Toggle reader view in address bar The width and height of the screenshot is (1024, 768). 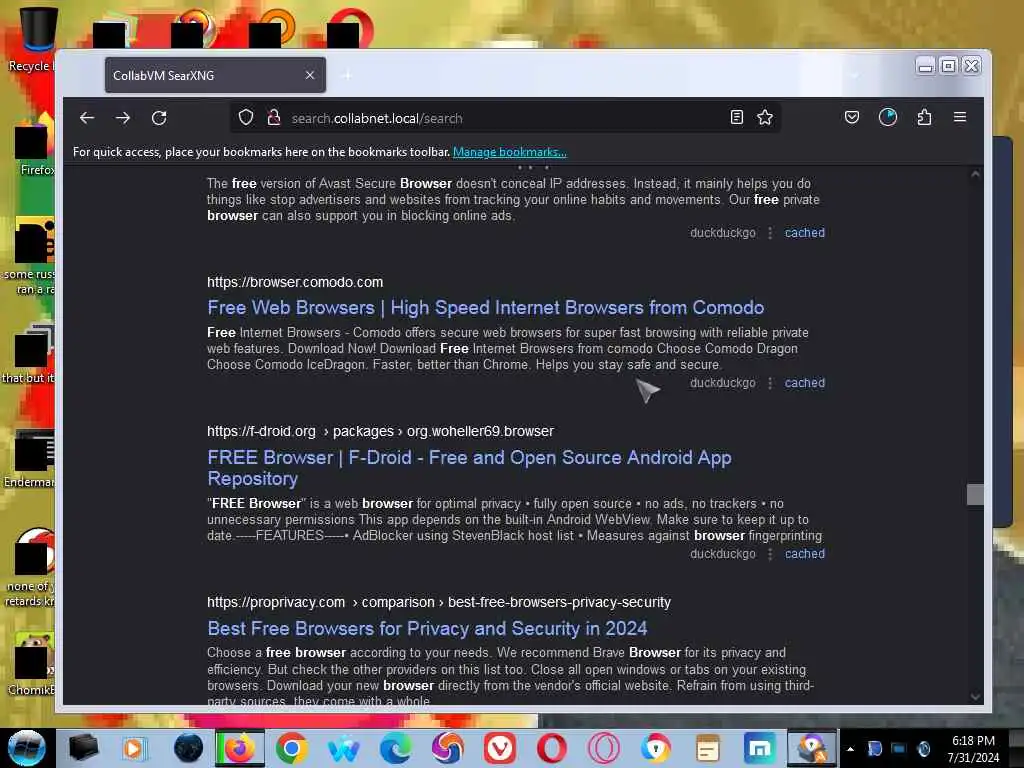[x=737, y=118]
